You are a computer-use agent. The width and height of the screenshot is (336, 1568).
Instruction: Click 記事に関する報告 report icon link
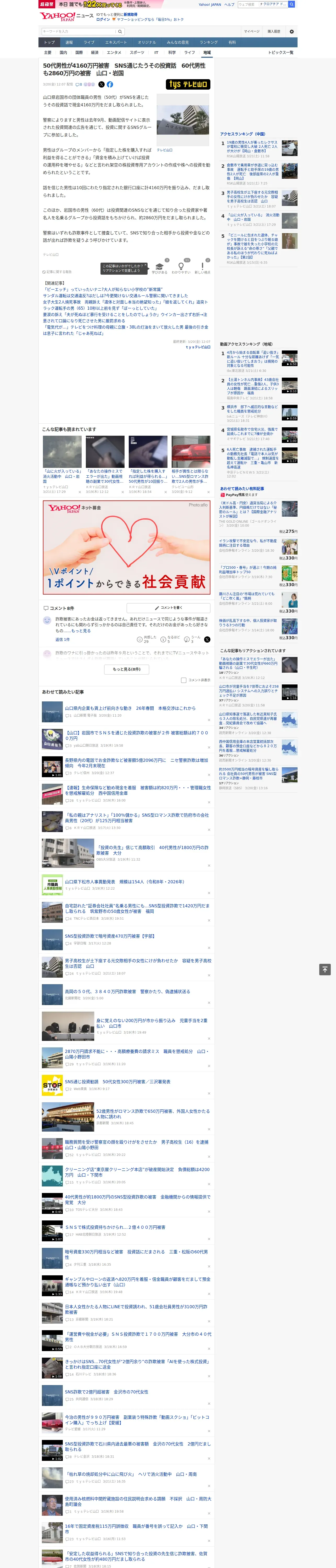coord(57,272)
